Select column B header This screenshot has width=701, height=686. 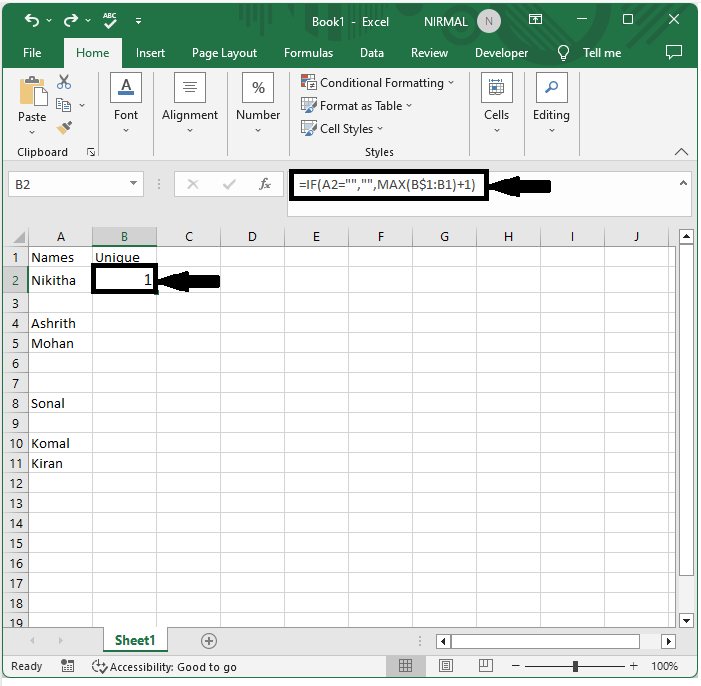(124, 237)
